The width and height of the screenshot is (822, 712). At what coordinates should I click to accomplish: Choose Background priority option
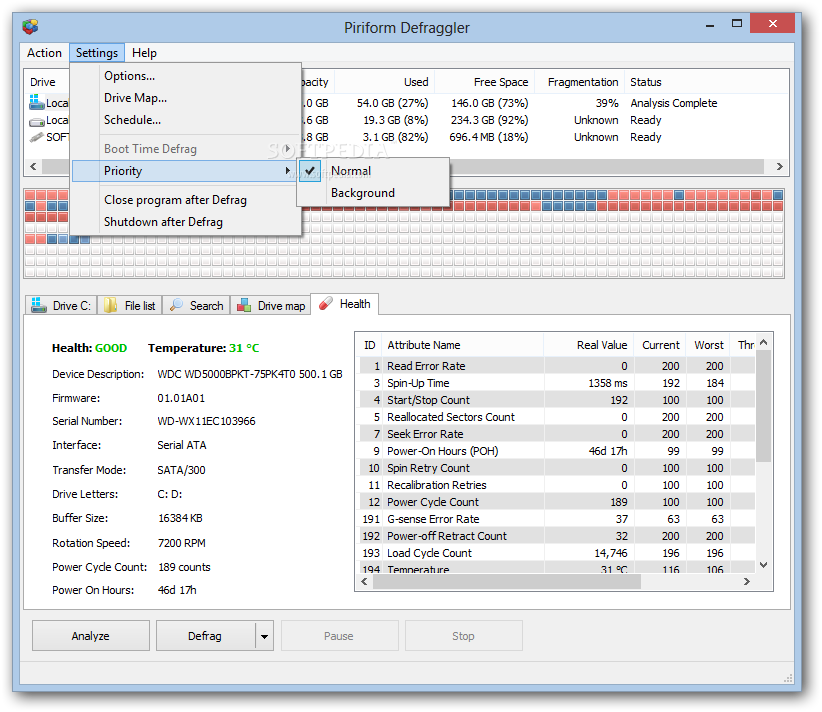373,193
